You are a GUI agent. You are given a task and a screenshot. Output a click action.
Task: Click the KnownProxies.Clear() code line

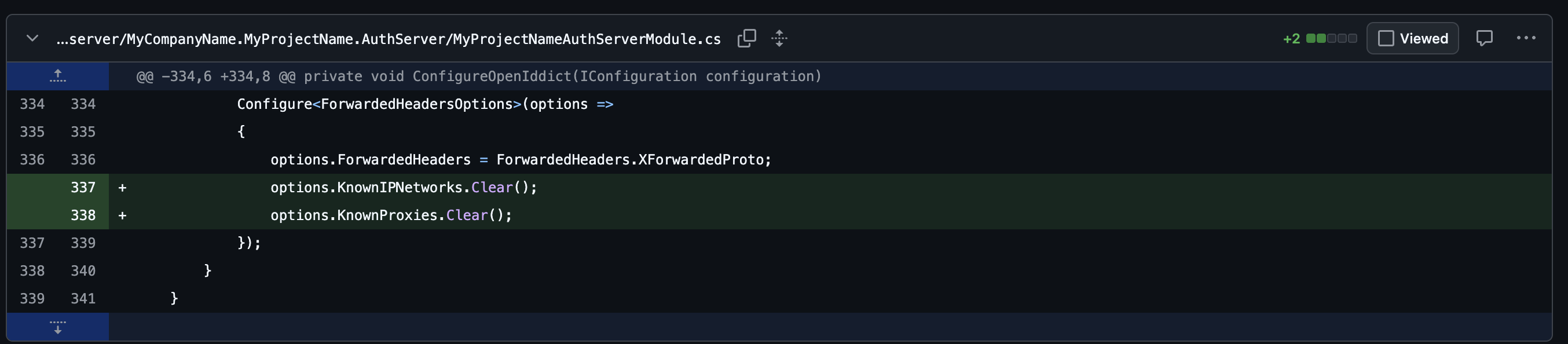click(391, 215)
